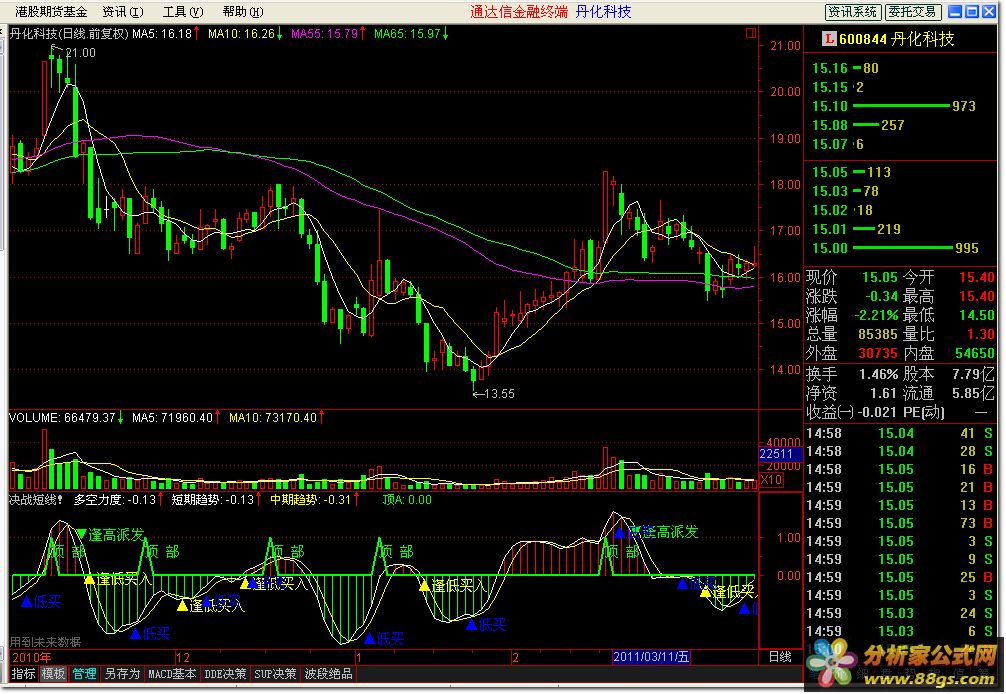Click the 量比 1.30 value
Image resolution: width=1006 pixels, height=694 pixels.
981,335
